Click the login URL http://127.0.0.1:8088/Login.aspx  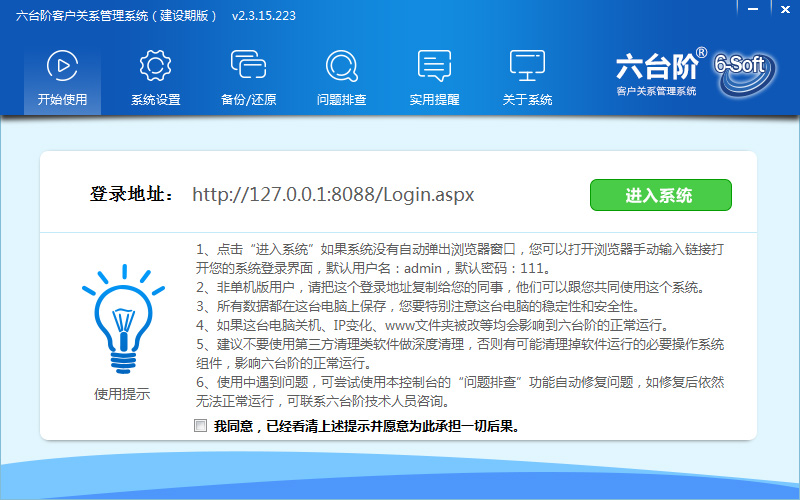[x=333, y=194]
